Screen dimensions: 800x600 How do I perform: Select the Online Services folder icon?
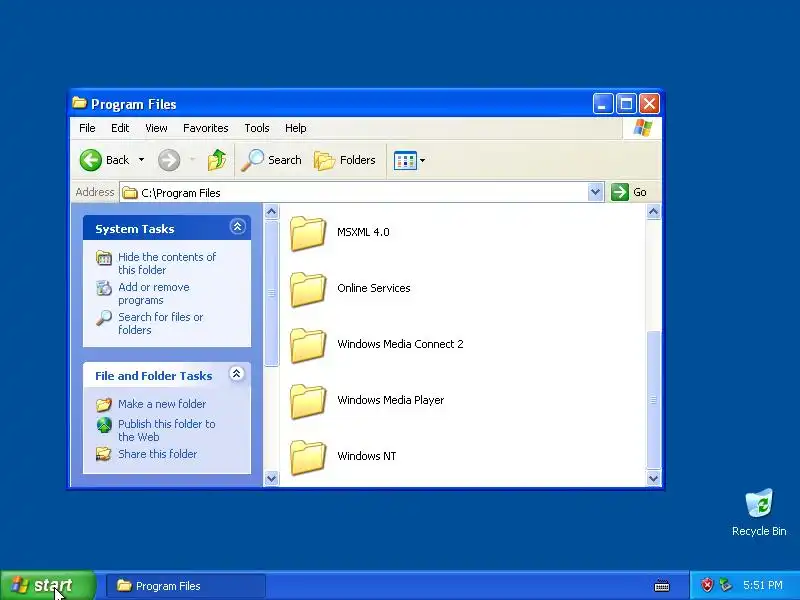(x=308, y=289)
